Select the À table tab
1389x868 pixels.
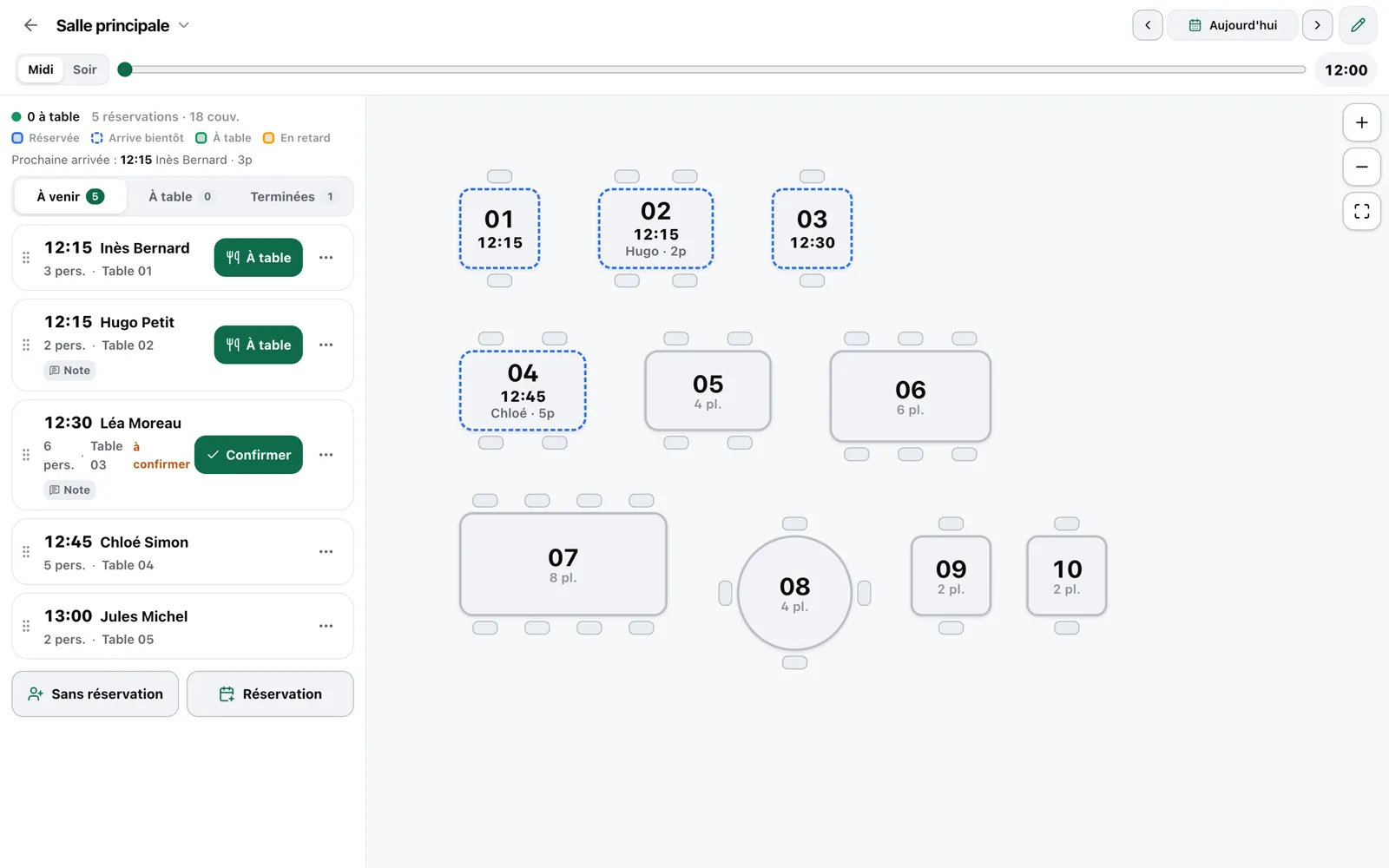pyautogui.click(x=181, y=196)
